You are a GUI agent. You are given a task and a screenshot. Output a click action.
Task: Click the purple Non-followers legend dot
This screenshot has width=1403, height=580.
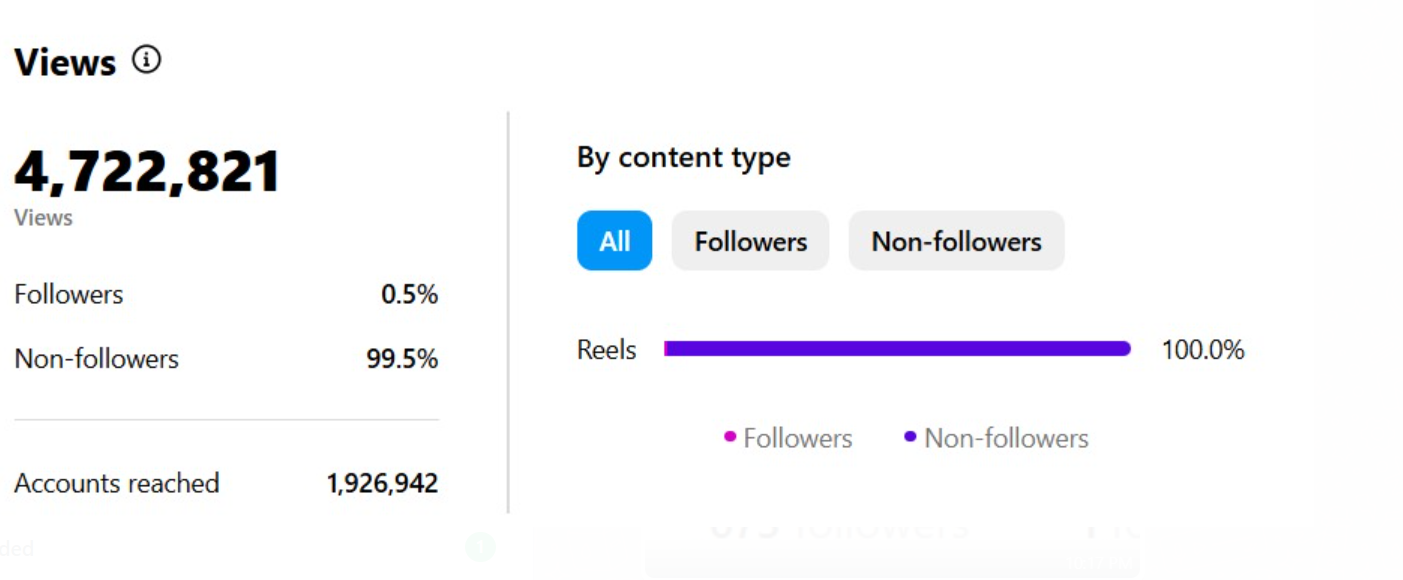tap(910, 437)
